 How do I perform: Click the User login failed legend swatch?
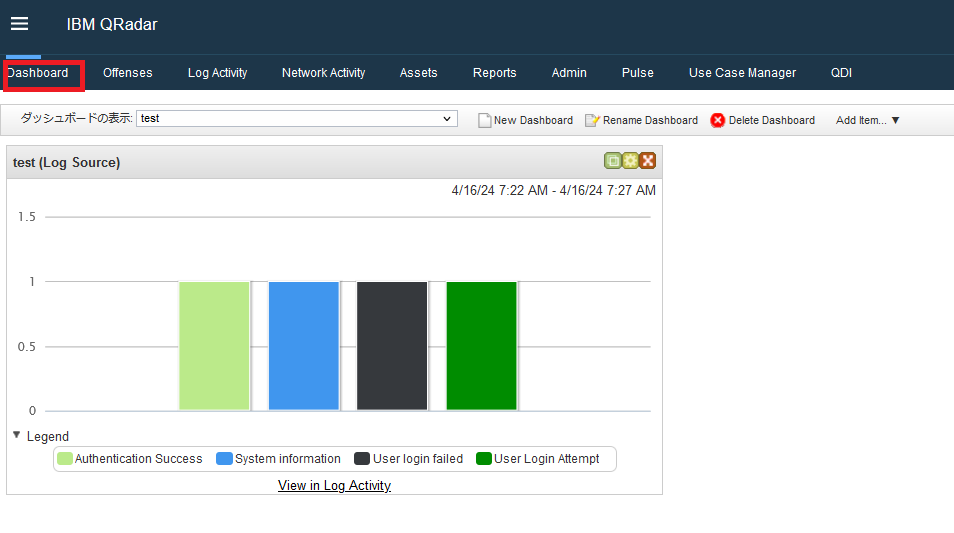[x=362, y=459]
